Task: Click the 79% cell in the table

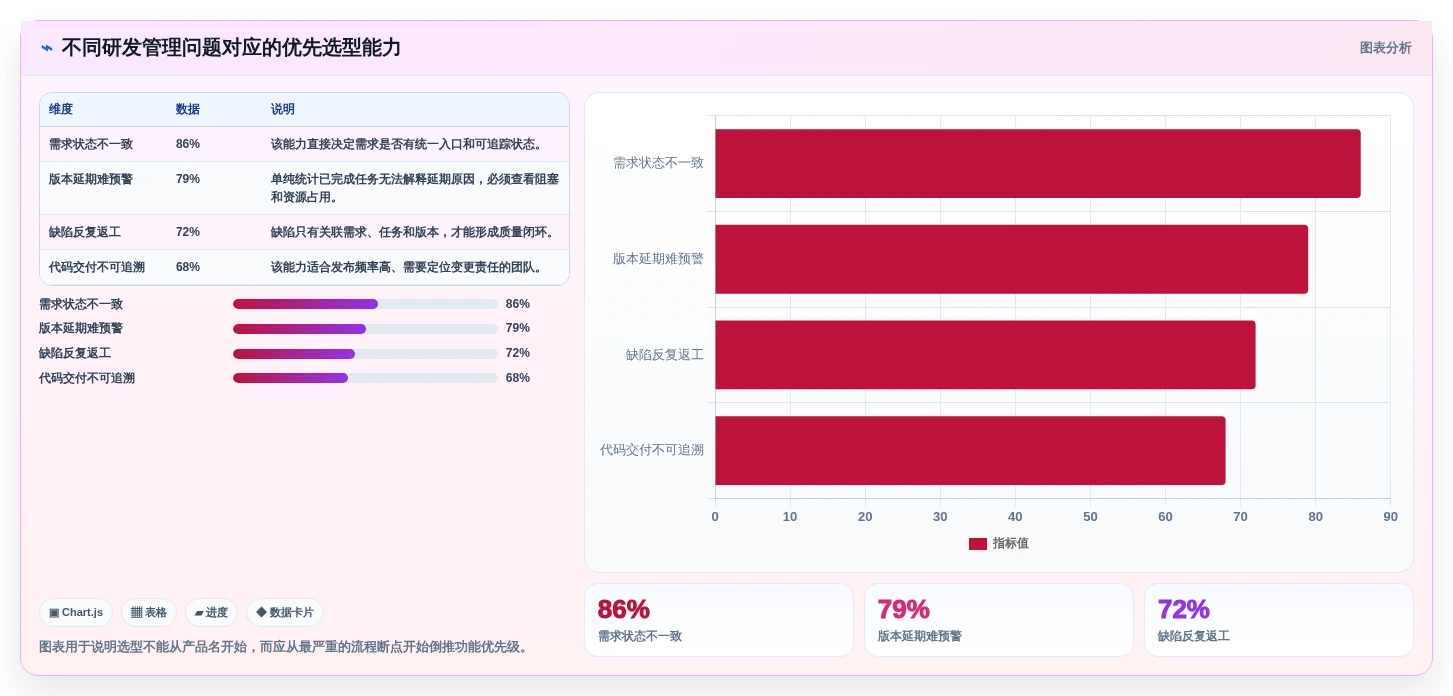Action: click(188, 179)
